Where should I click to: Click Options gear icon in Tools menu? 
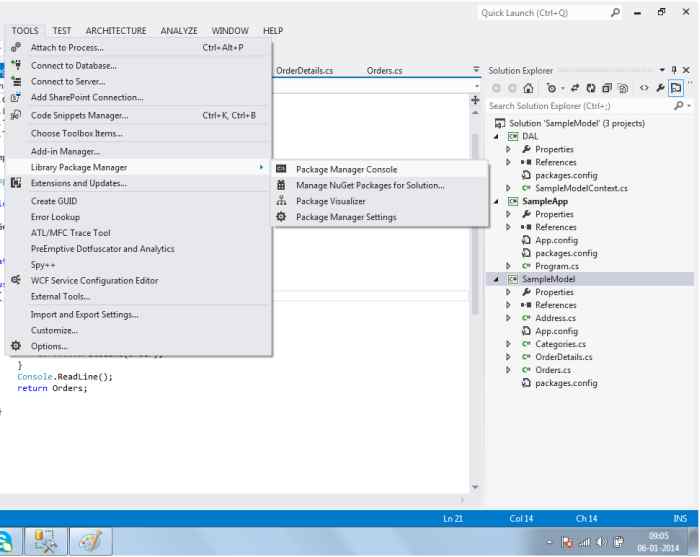pyautogui.click(x=16, y=346)
